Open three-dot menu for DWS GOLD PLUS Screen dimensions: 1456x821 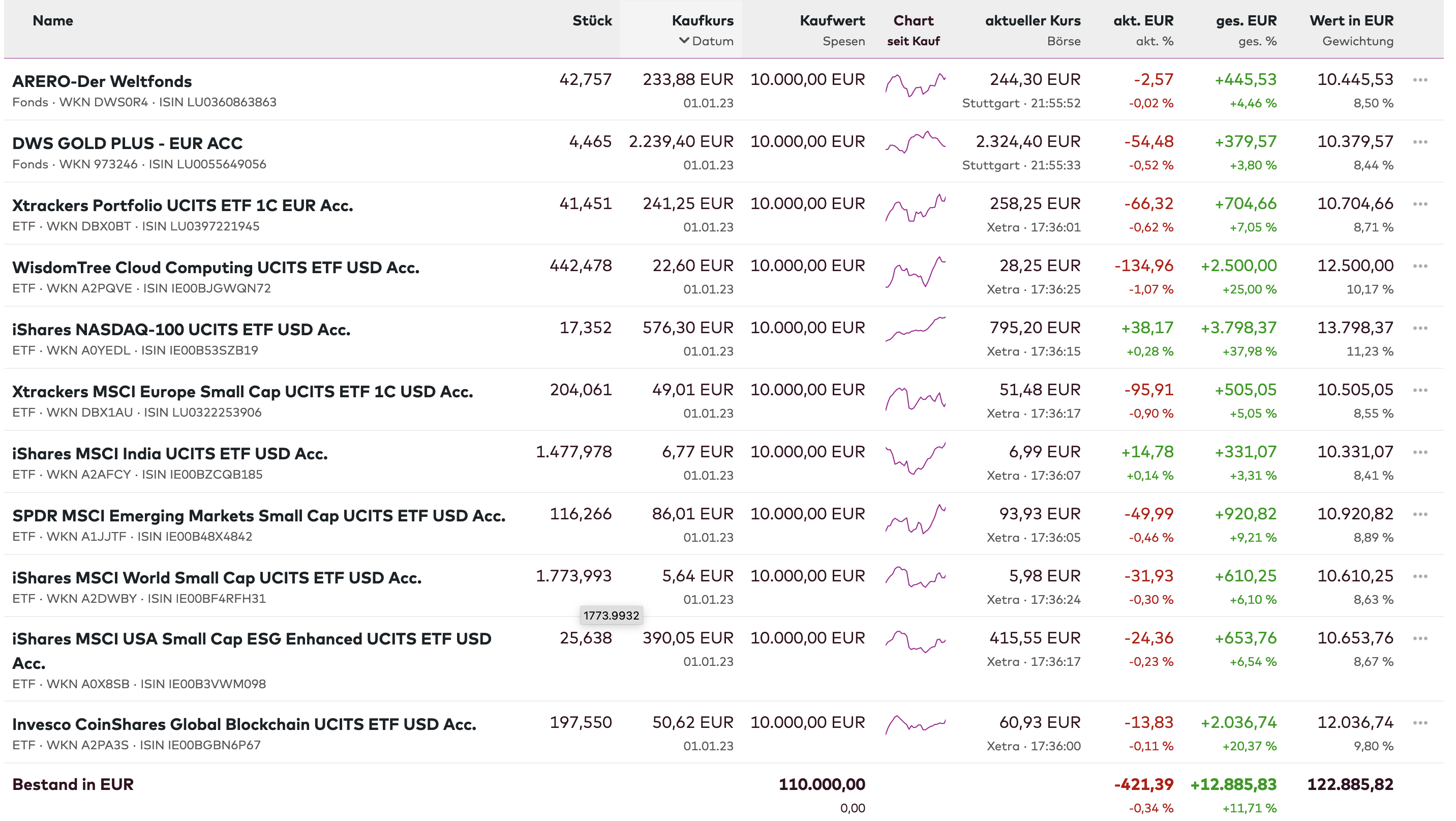click(1420, 142)
